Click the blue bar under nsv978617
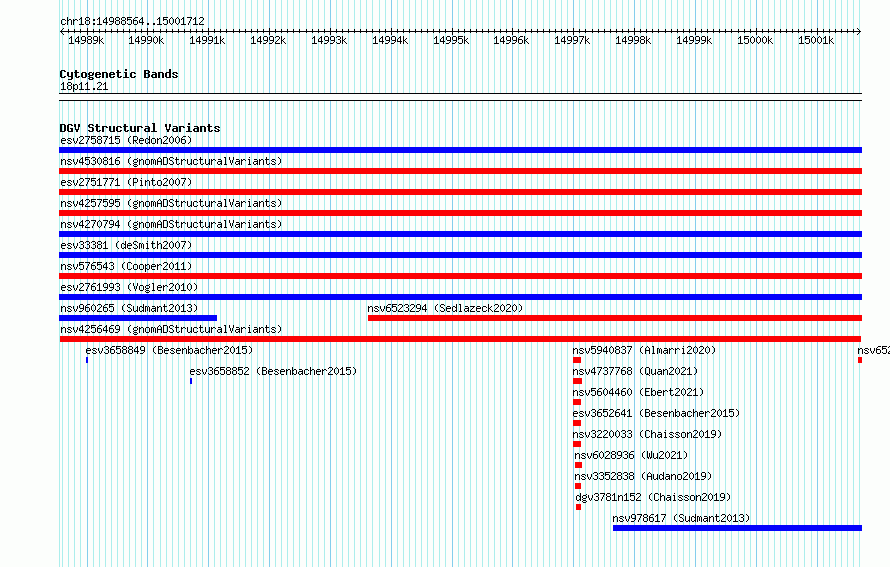Screen dimensions: 890x567 pos(737,528)
